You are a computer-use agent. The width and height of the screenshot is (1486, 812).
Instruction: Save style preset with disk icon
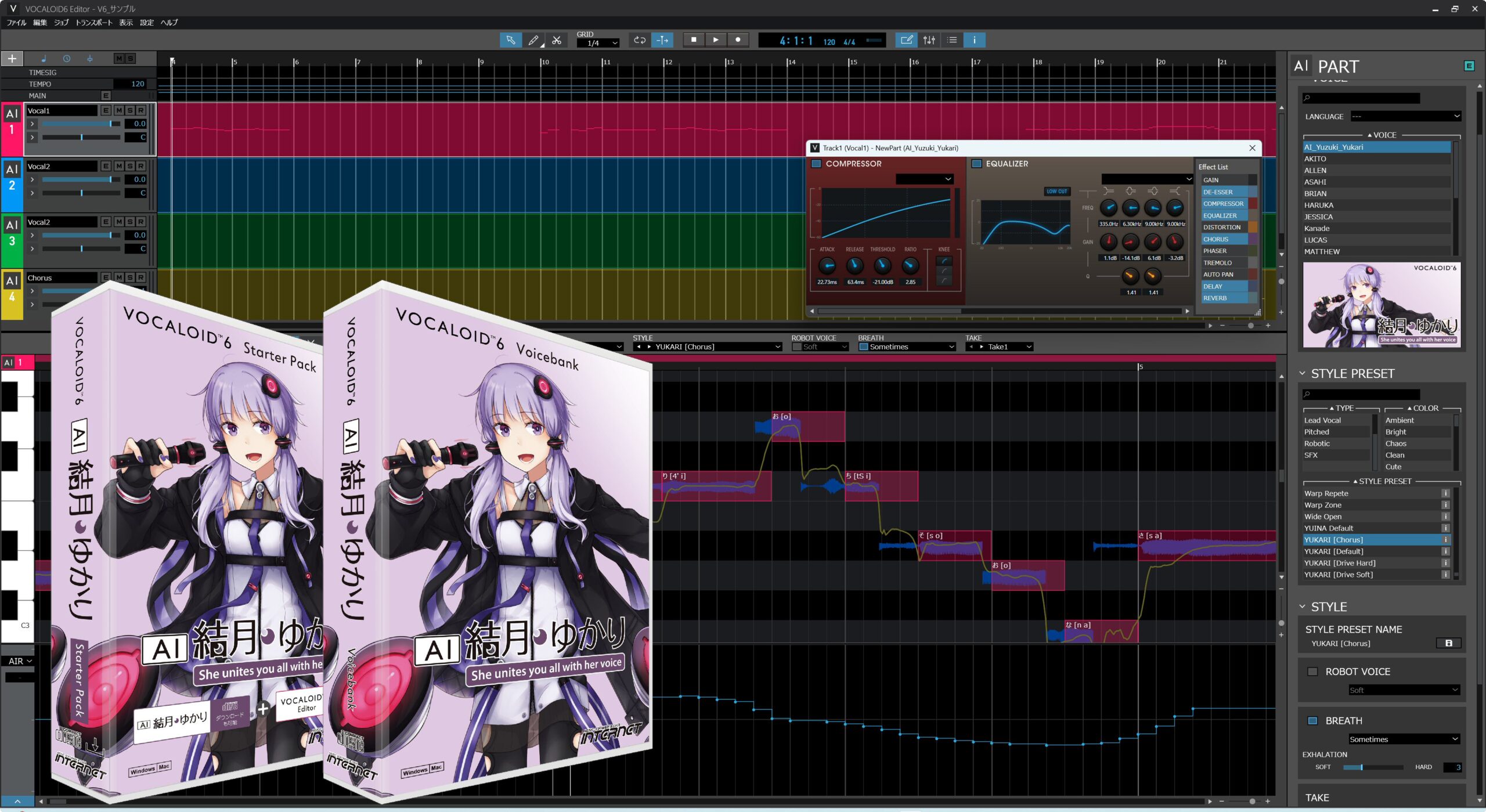(x=1448, y=643)
